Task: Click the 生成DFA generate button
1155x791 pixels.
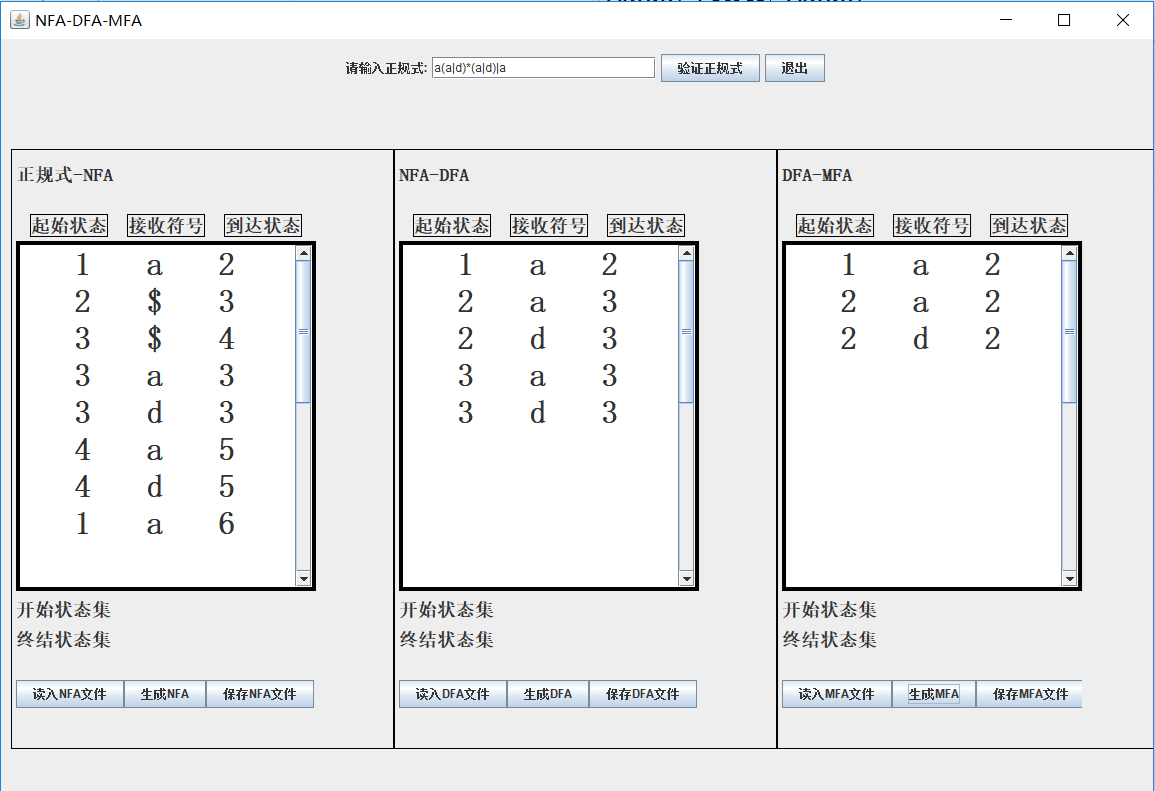Action: (x=547, y=693)
